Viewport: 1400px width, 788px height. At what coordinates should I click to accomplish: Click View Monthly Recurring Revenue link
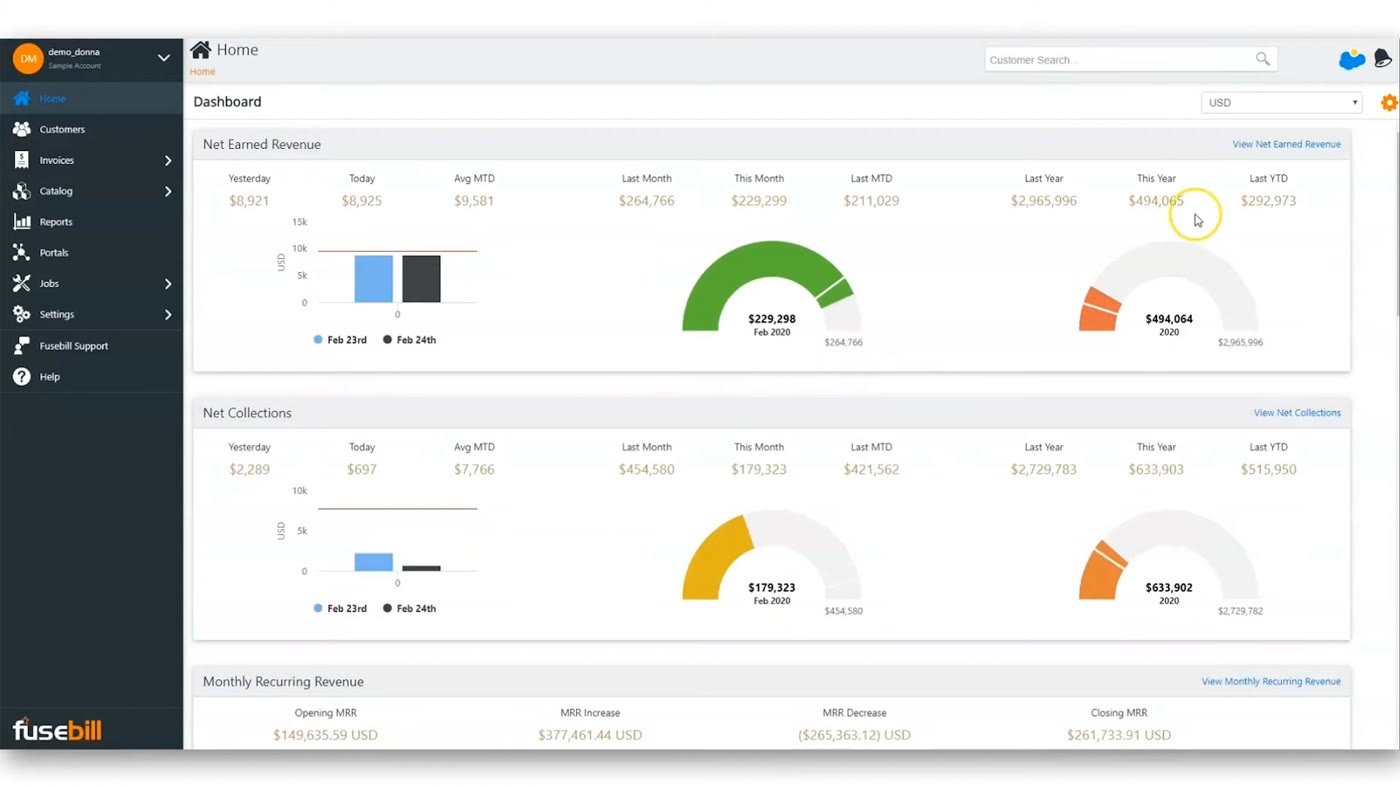1271,682
